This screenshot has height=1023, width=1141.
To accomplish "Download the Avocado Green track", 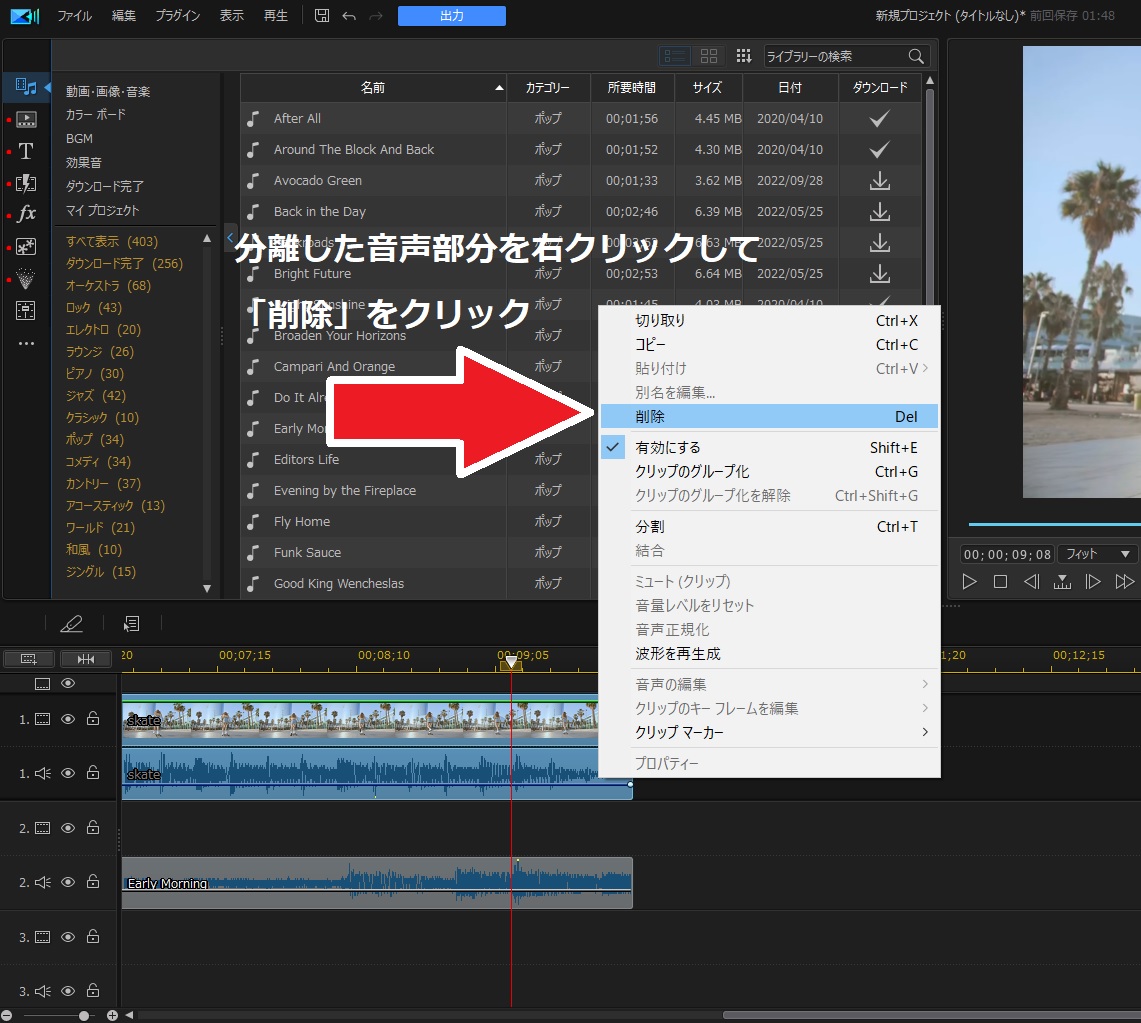I will click(x=879, y=181).
